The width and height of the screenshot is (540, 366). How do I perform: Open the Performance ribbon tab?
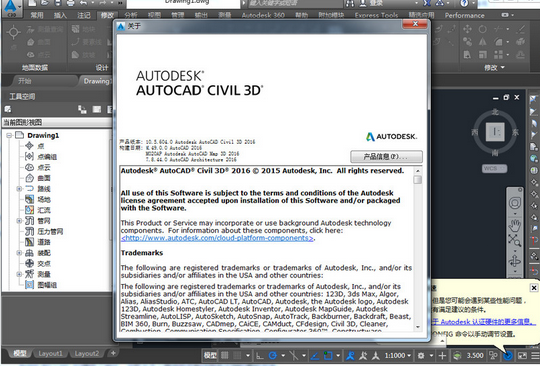coord(464,15)
